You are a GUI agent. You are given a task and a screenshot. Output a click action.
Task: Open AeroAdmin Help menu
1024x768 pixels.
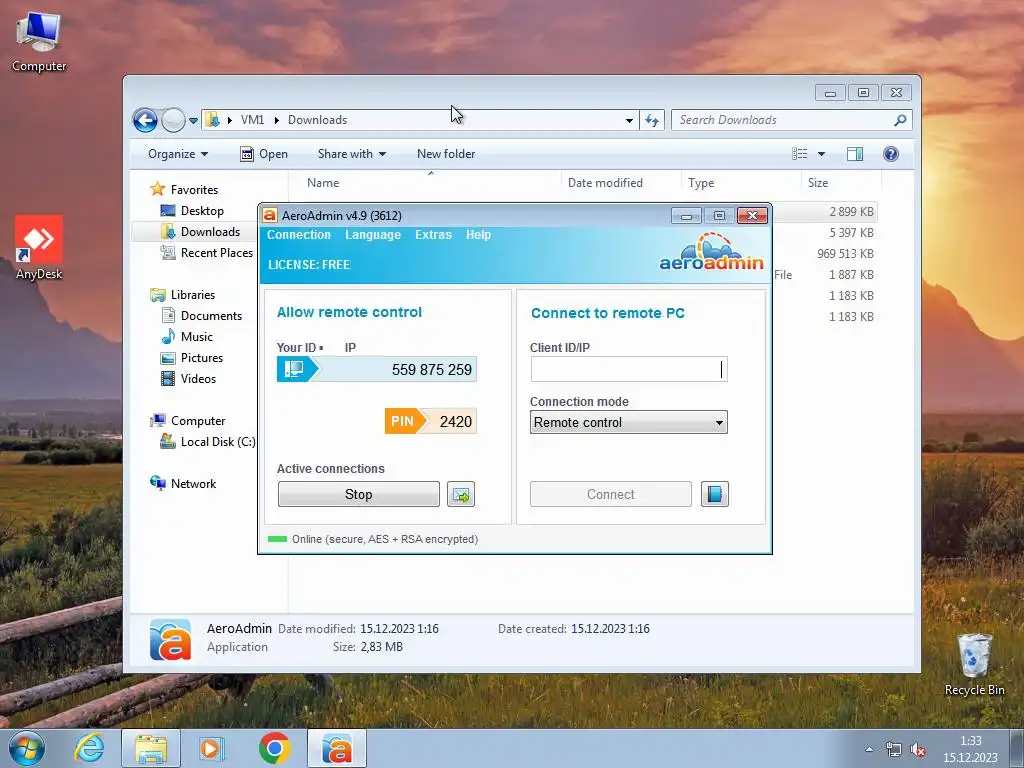click(x=478, y=234)
